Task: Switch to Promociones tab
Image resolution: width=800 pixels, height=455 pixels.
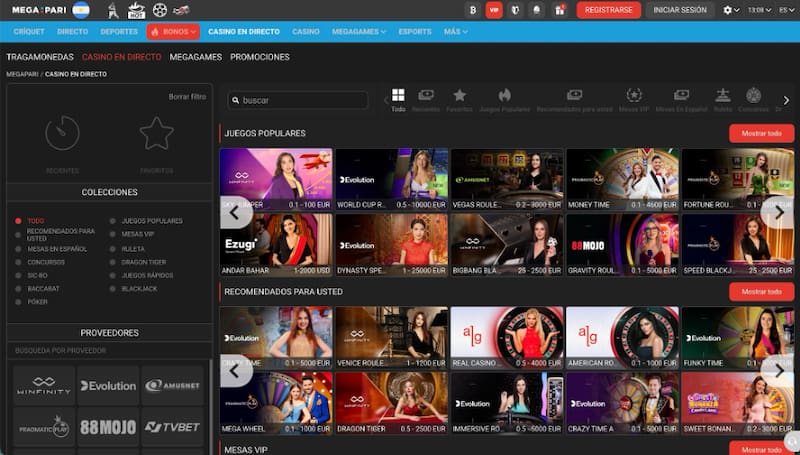Action: pyautogui.click(x=260, y=57)
